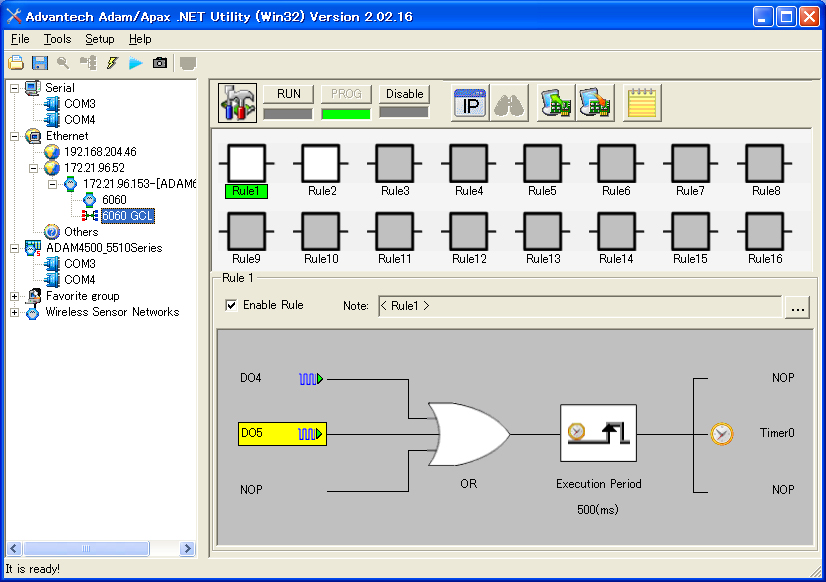Click the OR logic gate symbol
The height and width of the screenshot is (582, 826).
(468, 435)
